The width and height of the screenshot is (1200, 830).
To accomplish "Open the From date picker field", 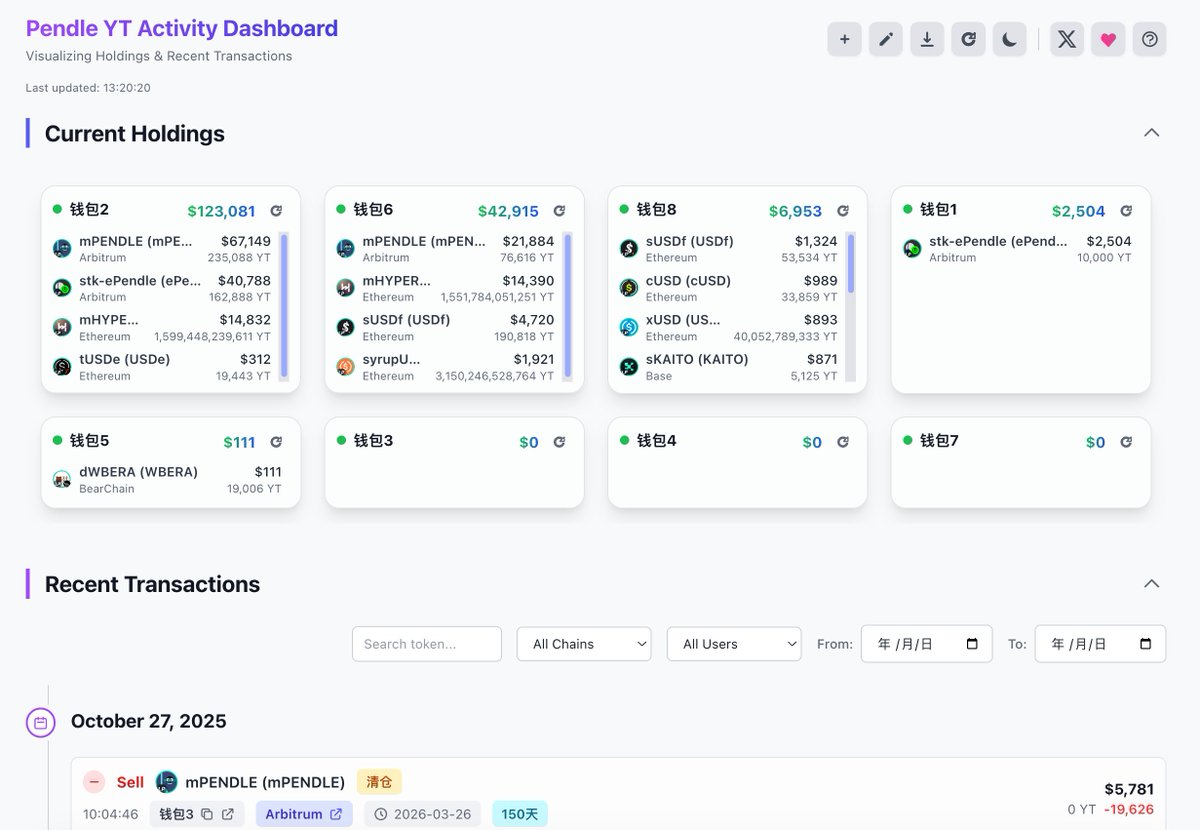I will [926, 644].
